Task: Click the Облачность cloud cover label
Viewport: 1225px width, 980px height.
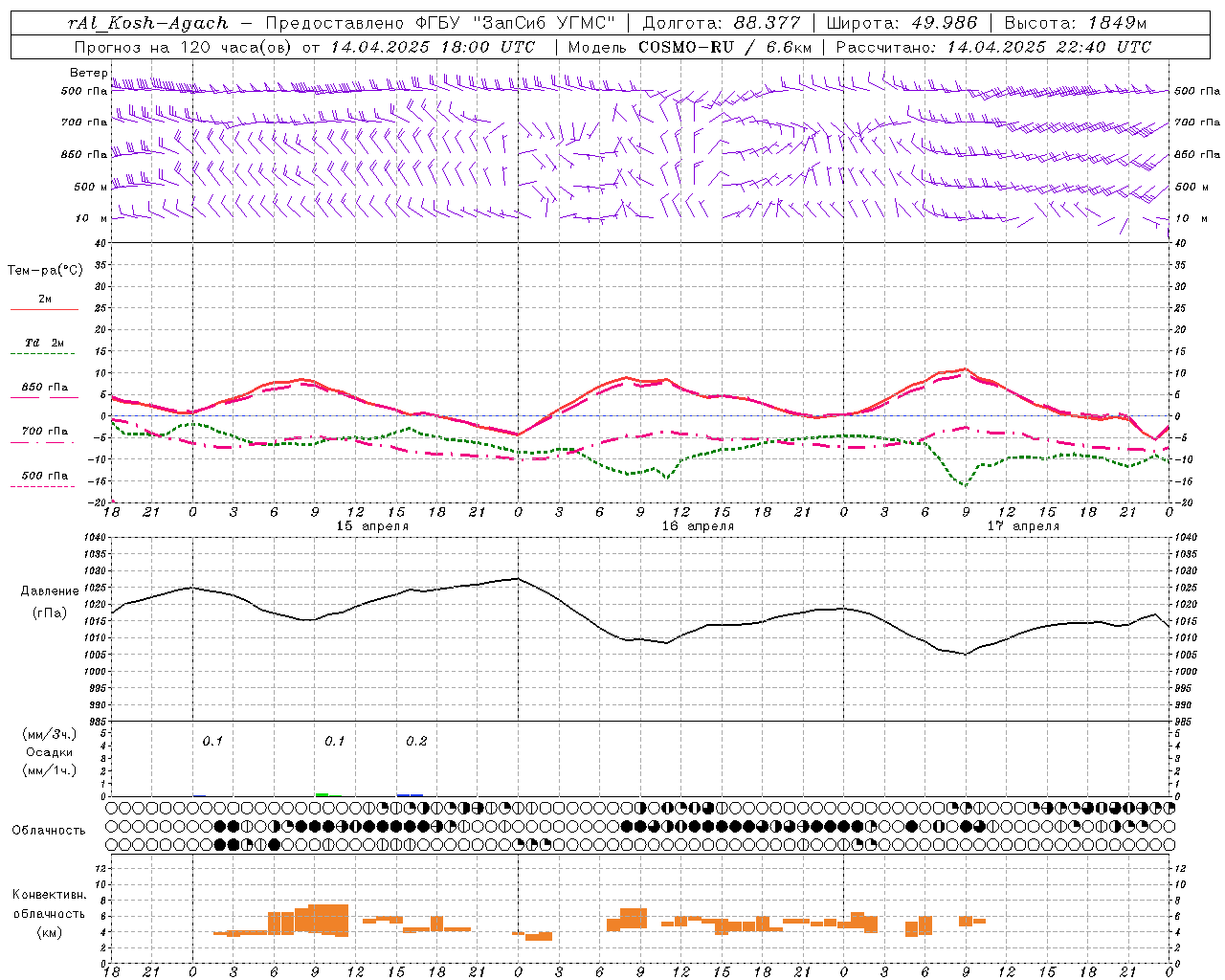Action: 49,831
